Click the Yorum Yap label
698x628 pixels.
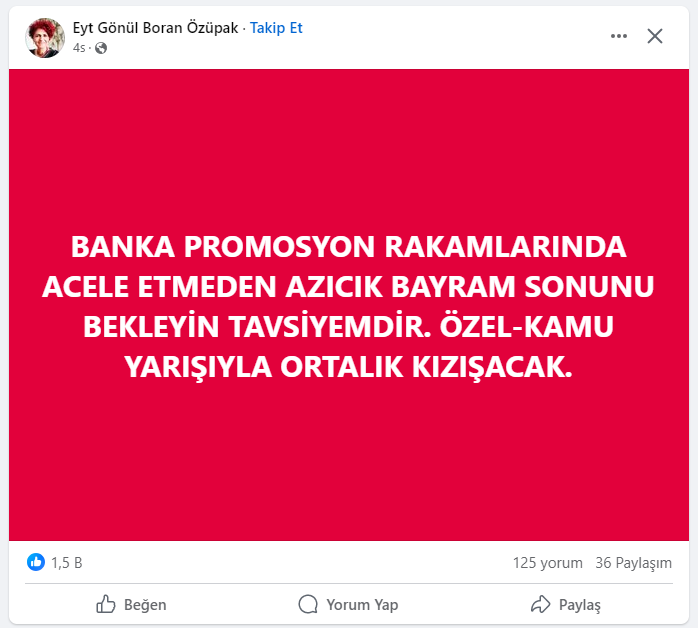tap(362, 604)
